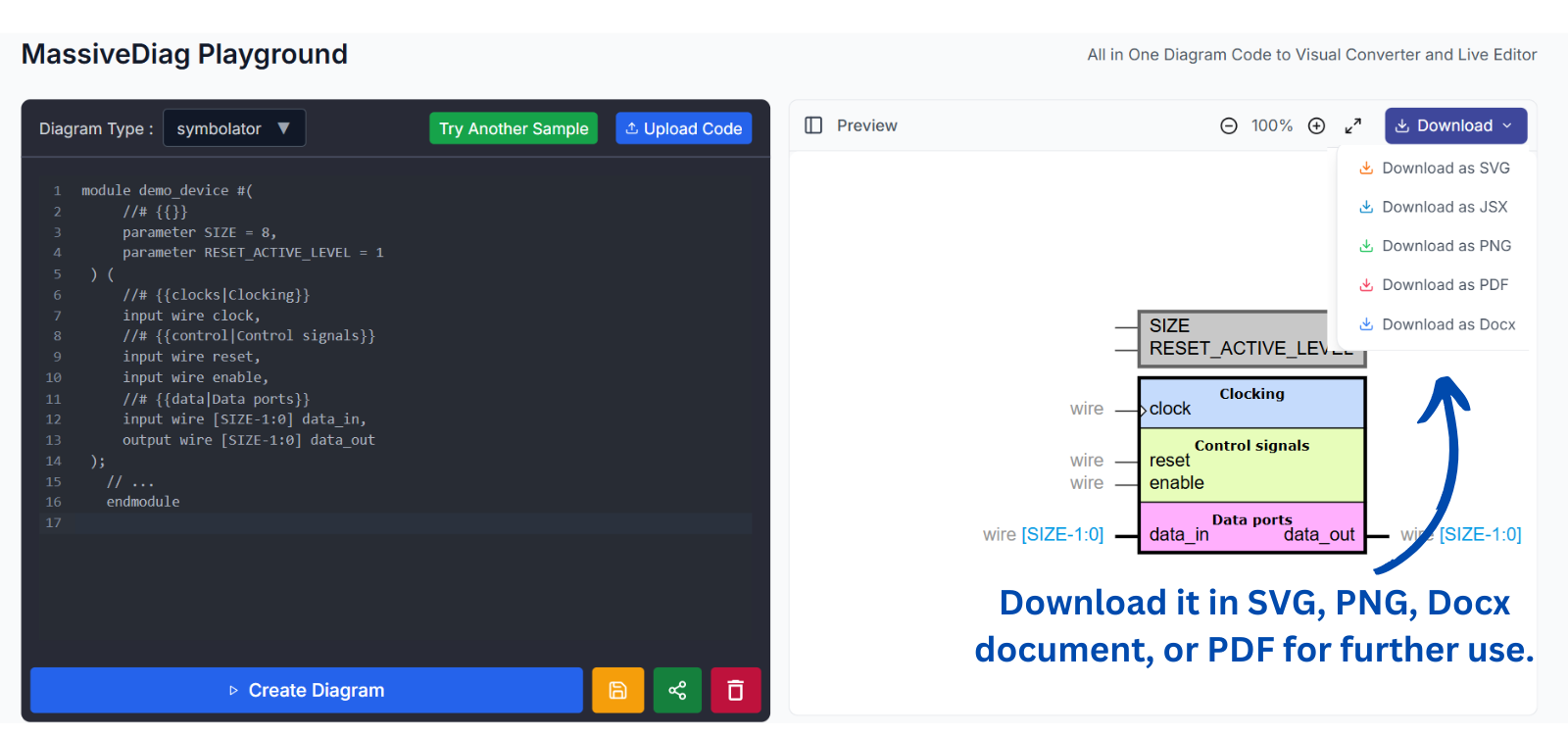Screen dimensions: 1568x735
Task: Click the orange save icon button
Action: click(617, 690)
